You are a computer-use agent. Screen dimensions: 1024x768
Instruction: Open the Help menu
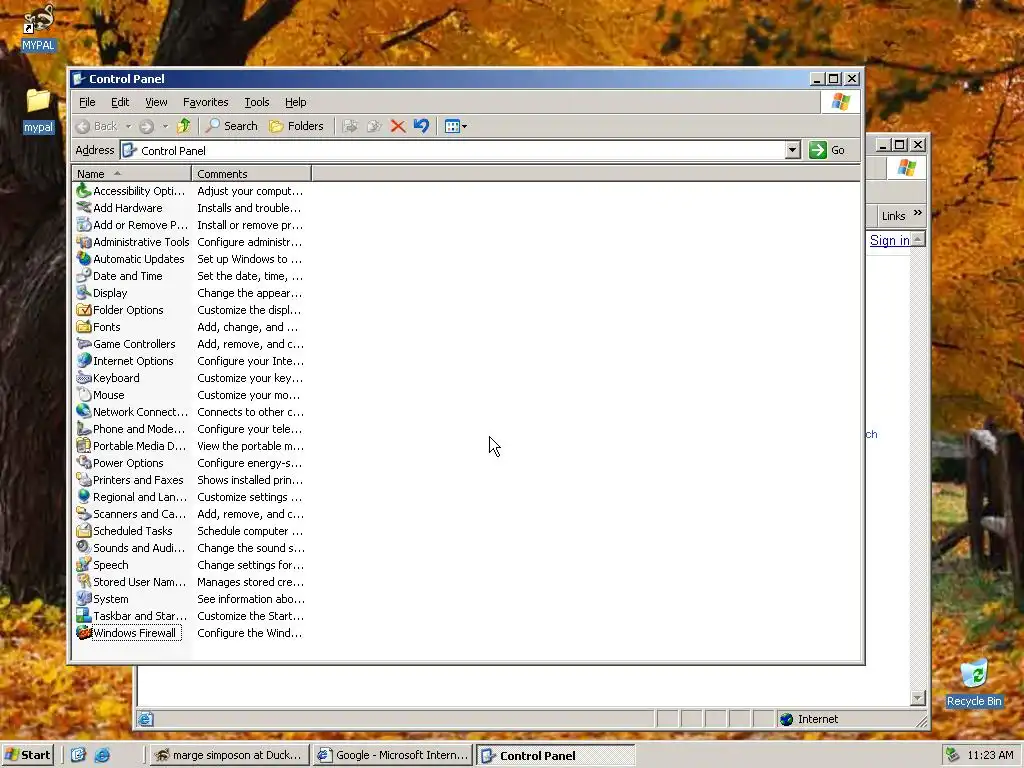[x=296, y=102]
